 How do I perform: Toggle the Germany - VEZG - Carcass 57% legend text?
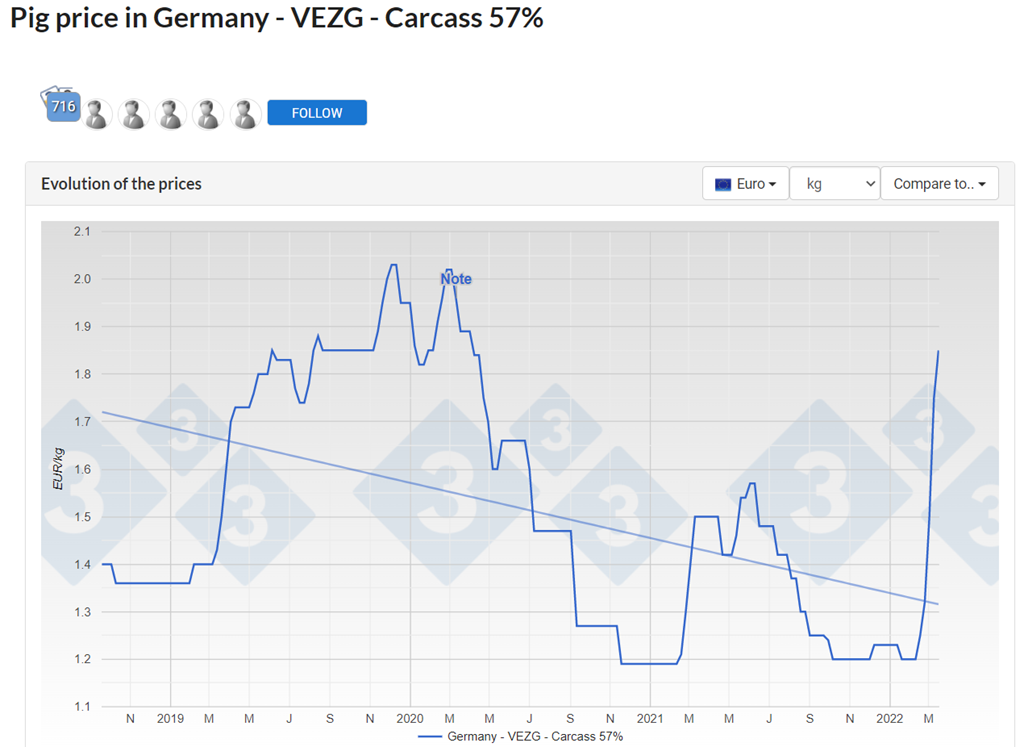[535, 737]
